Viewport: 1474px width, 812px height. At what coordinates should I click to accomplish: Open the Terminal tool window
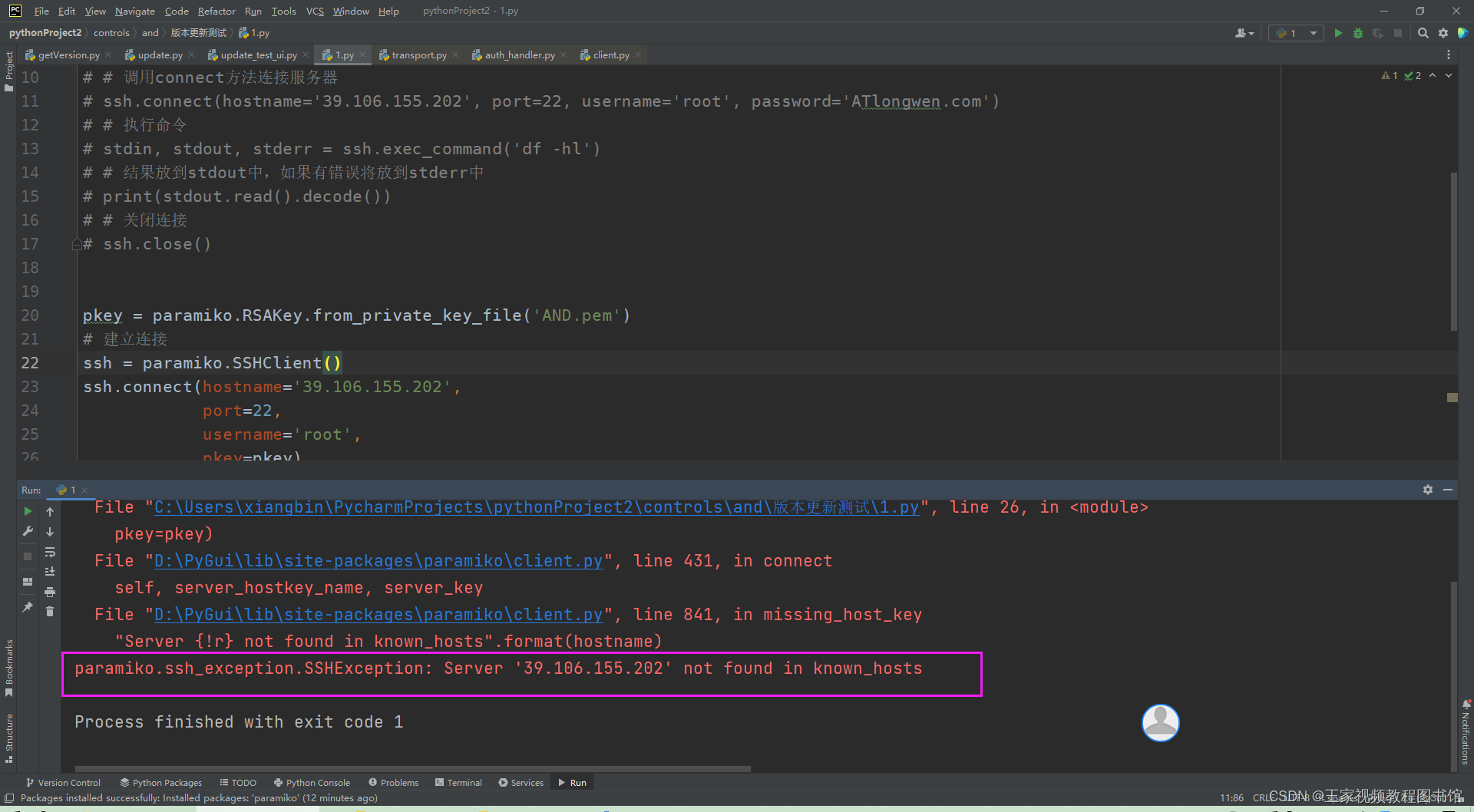click(x=458, y=782)
